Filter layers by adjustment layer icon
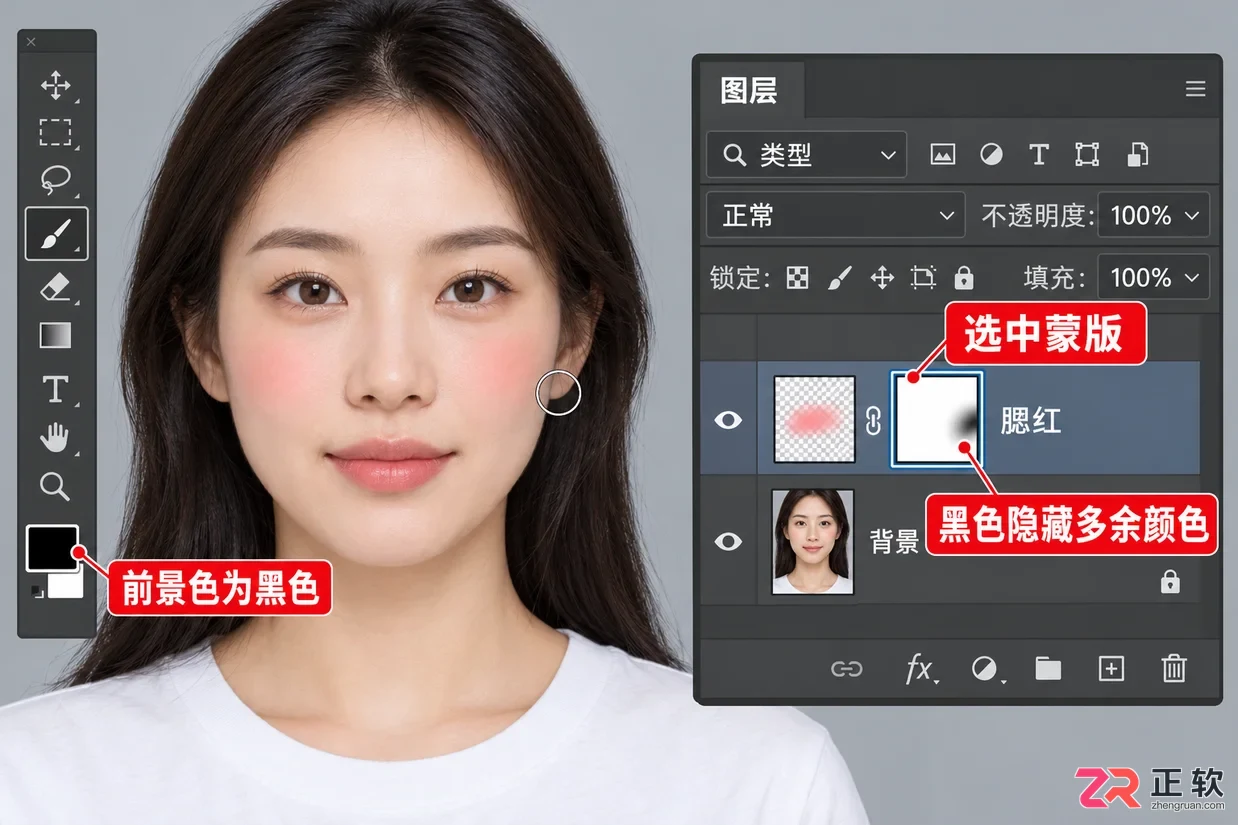Viewport: 1238px width, 825px height. pyautogui.click(x=991, y=155)
